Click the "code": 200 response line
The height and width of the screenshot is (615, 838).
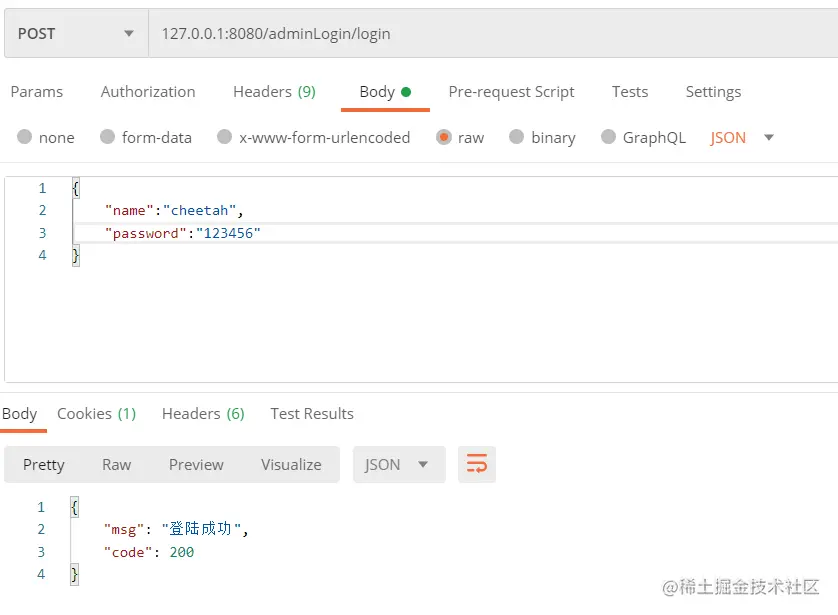[x=149, y=552]
